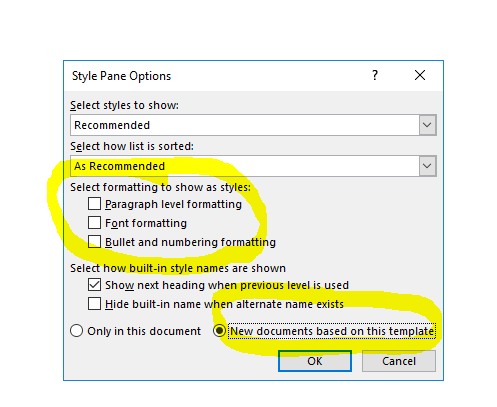497x407 pixels.
Task: Click the question mark help icon
Action: 375,75
